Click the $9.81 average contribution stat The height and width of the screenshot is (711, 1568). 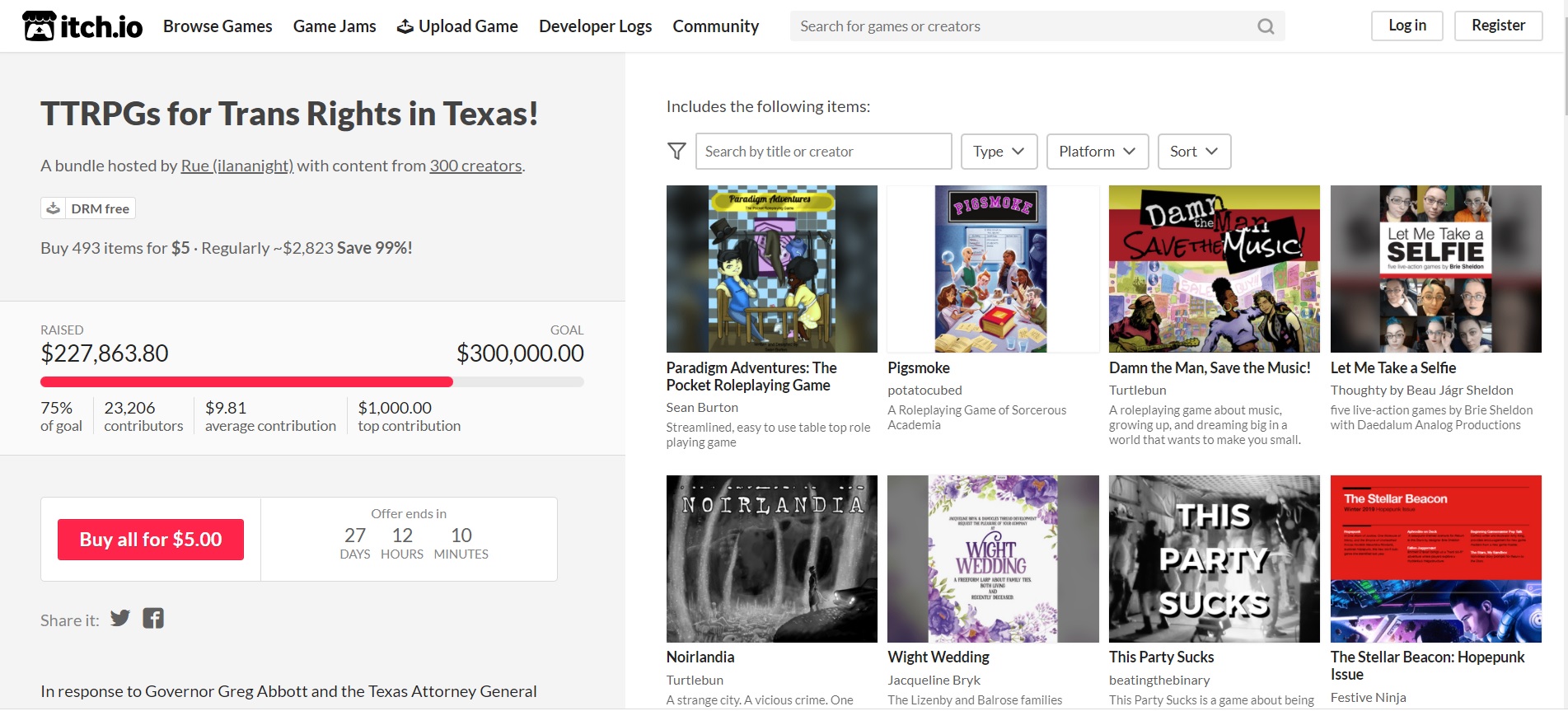(270, 416)
